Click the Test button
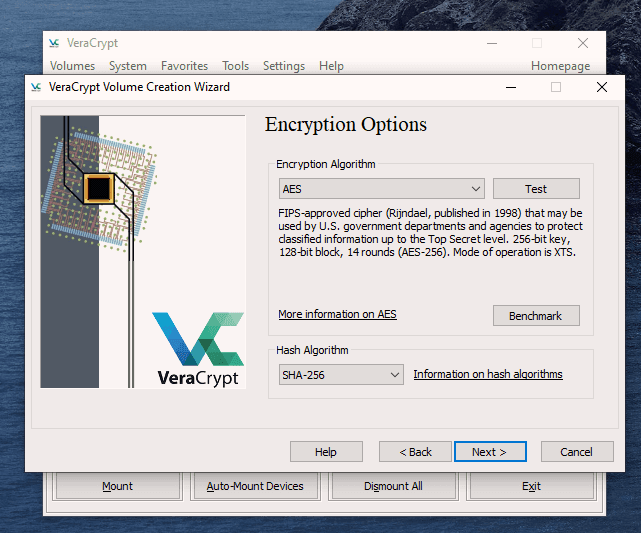 (536, 189)
